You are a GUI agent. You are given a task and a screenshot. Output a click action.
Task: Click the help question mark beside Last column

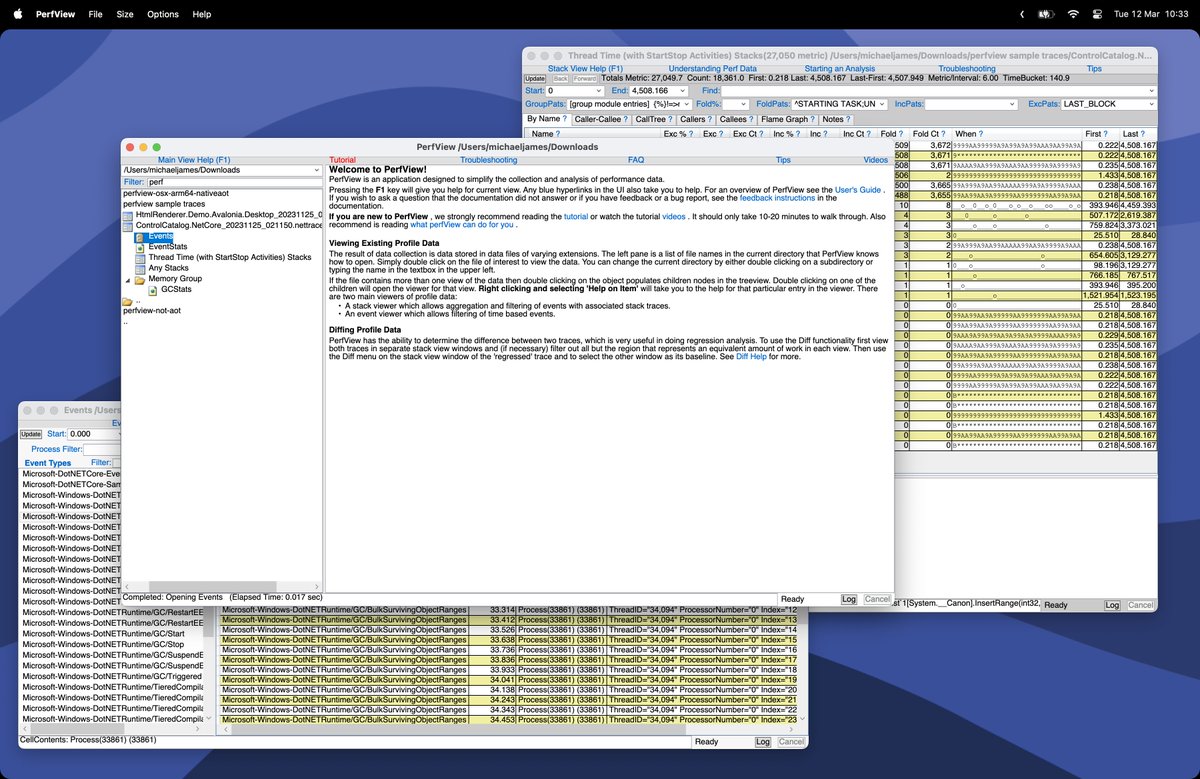[x=1143, y=134]
